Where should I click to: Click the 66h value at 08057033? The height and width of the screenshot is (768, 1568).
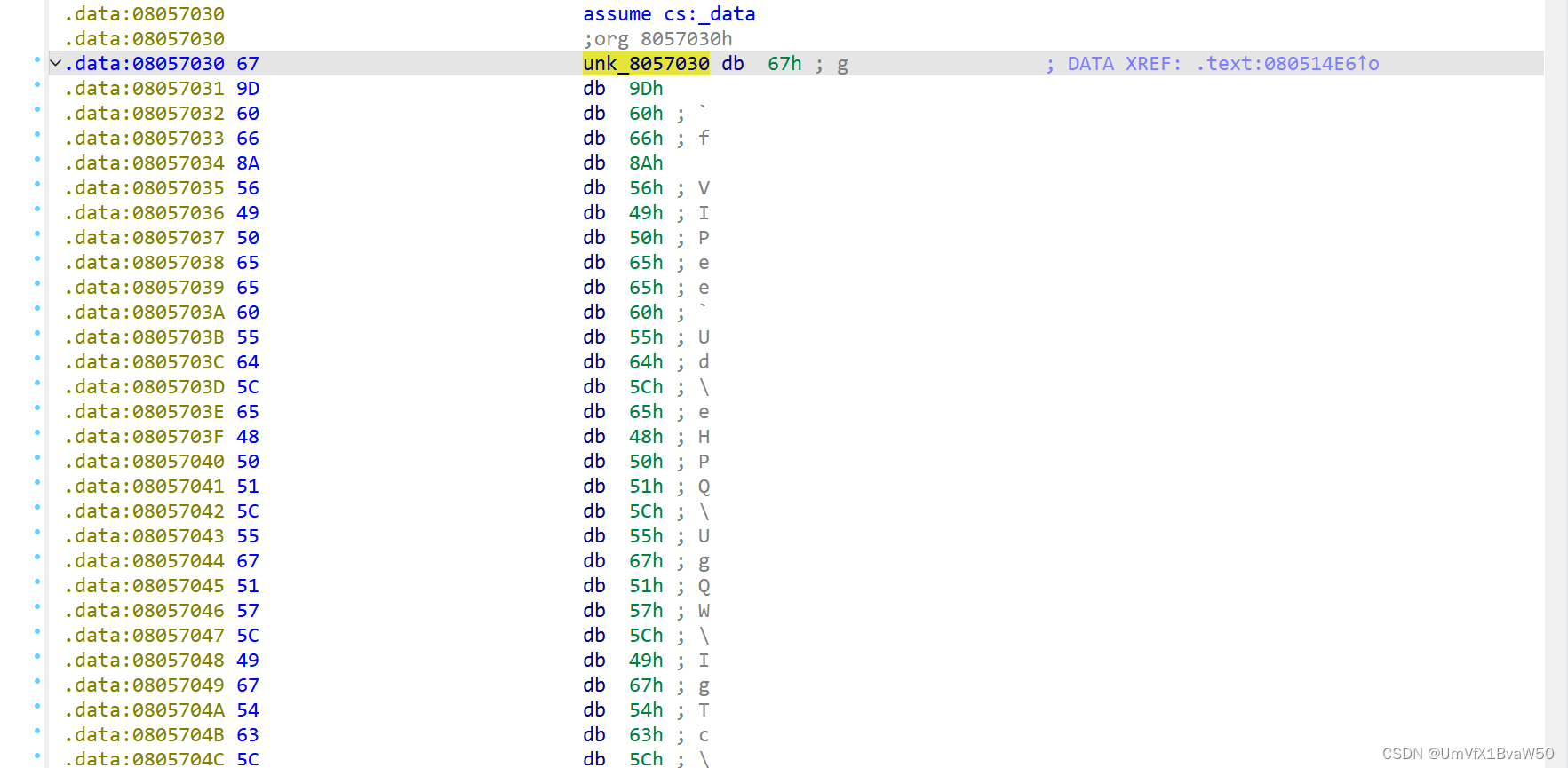[646, 138]
